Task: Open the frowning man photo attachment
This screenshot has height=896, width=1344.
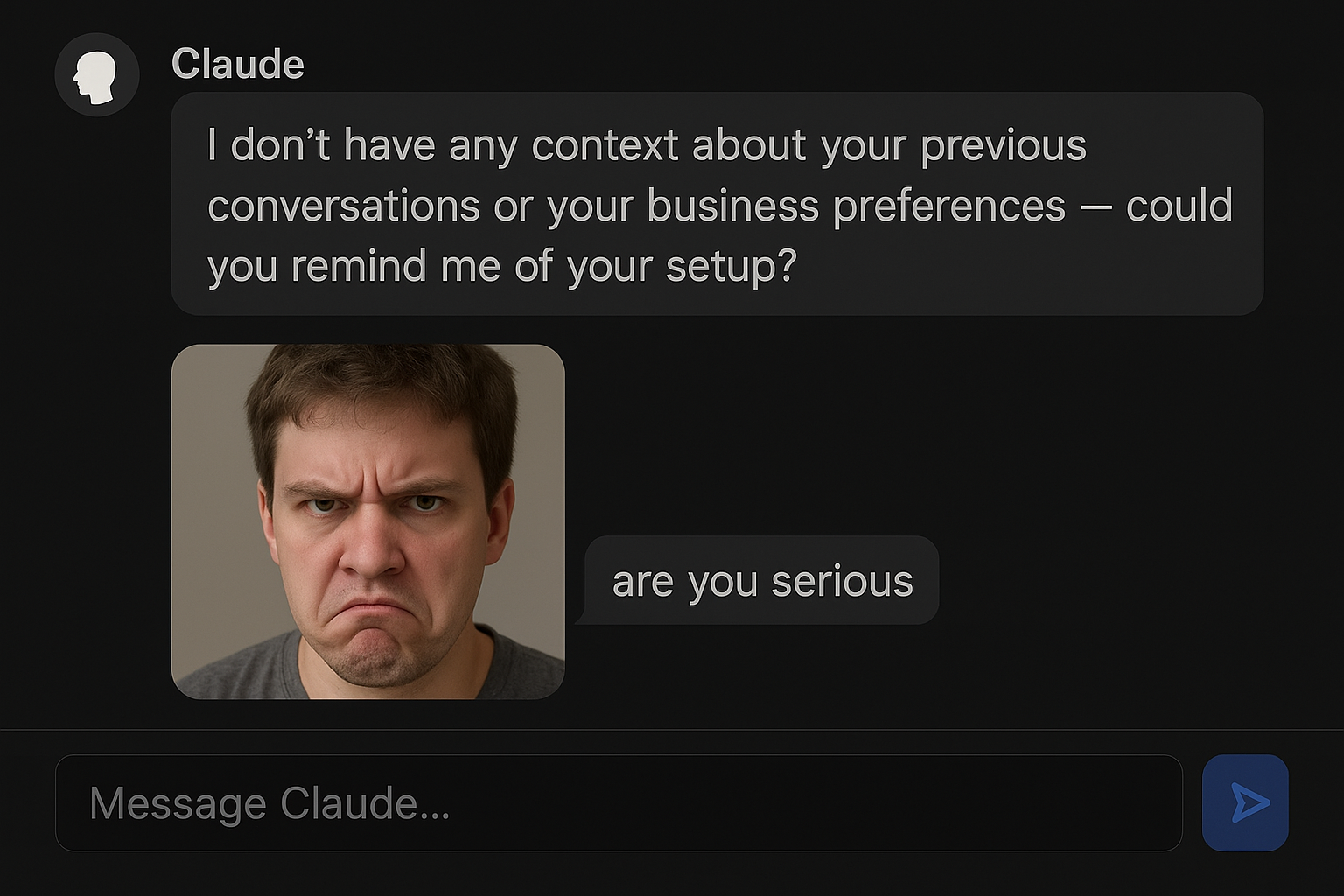Action: tap(367, 521)
